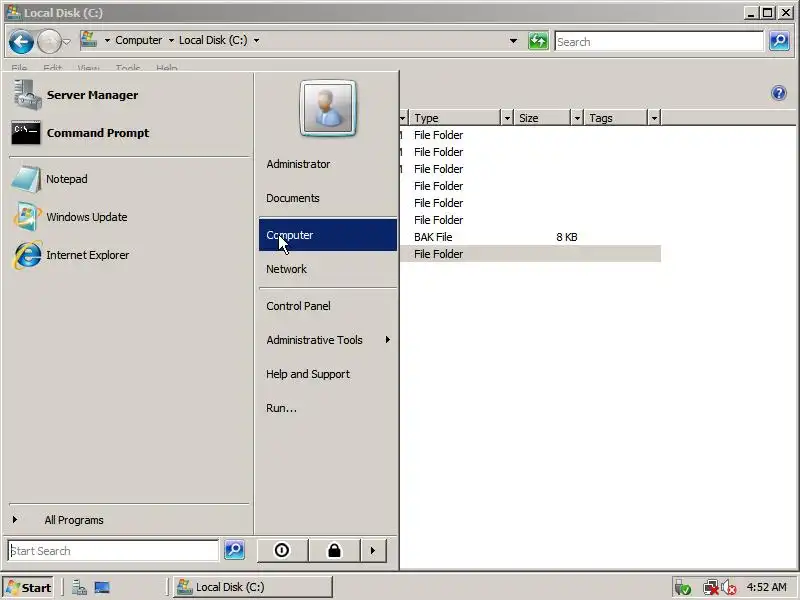The height and width of the screenshot is (600, 800).
Task: Open Server Manager from Start menu
Action: (92, 95)
